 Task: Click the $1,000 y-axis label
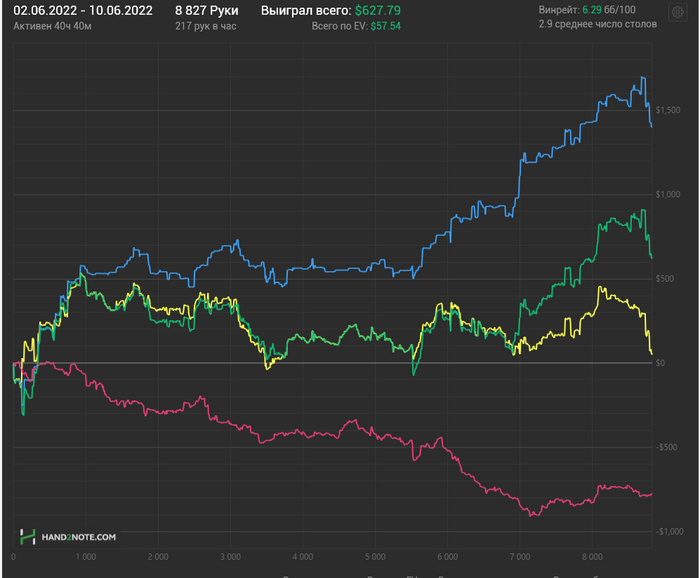coord(668,194)
